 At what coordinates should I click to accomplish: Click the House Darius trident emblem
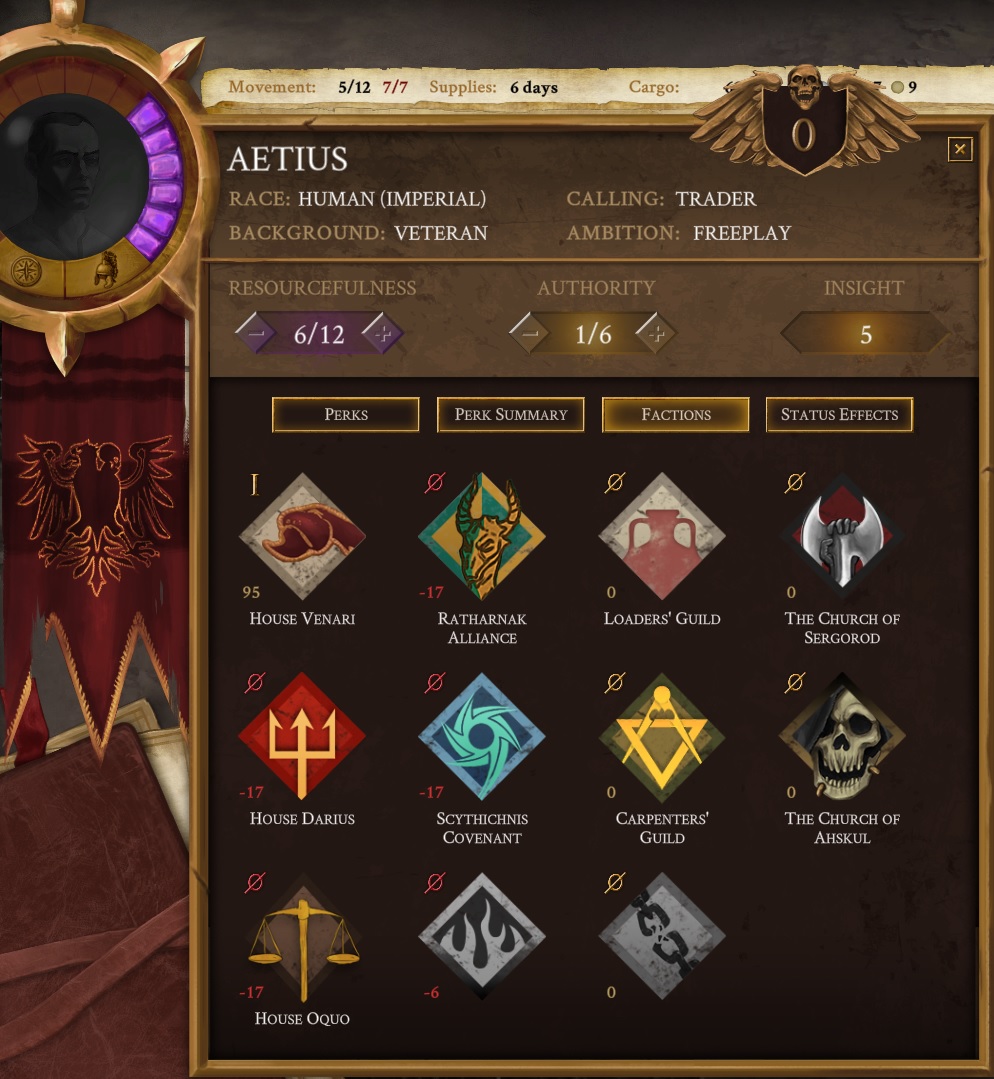click(302, 736)
